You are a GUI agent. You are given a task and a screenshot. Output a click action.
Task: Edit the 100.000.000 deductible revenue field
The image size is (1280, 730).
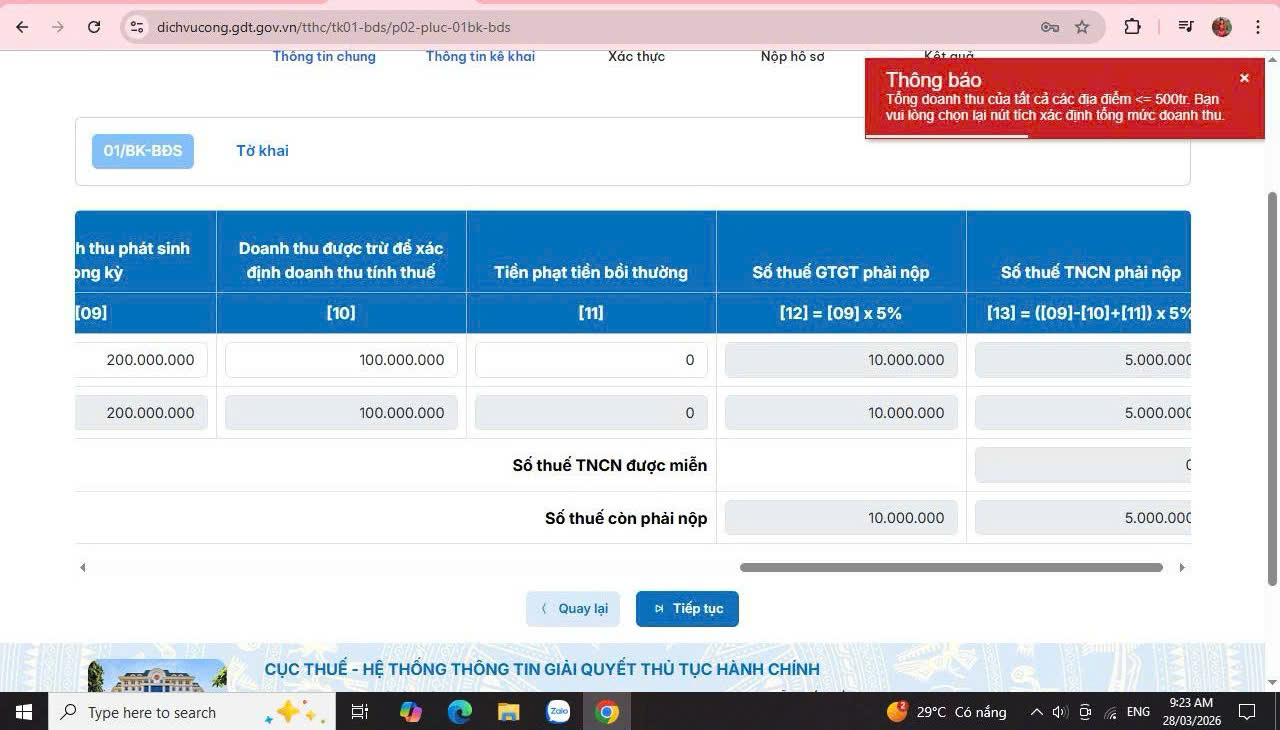click(x=341, y=360)
